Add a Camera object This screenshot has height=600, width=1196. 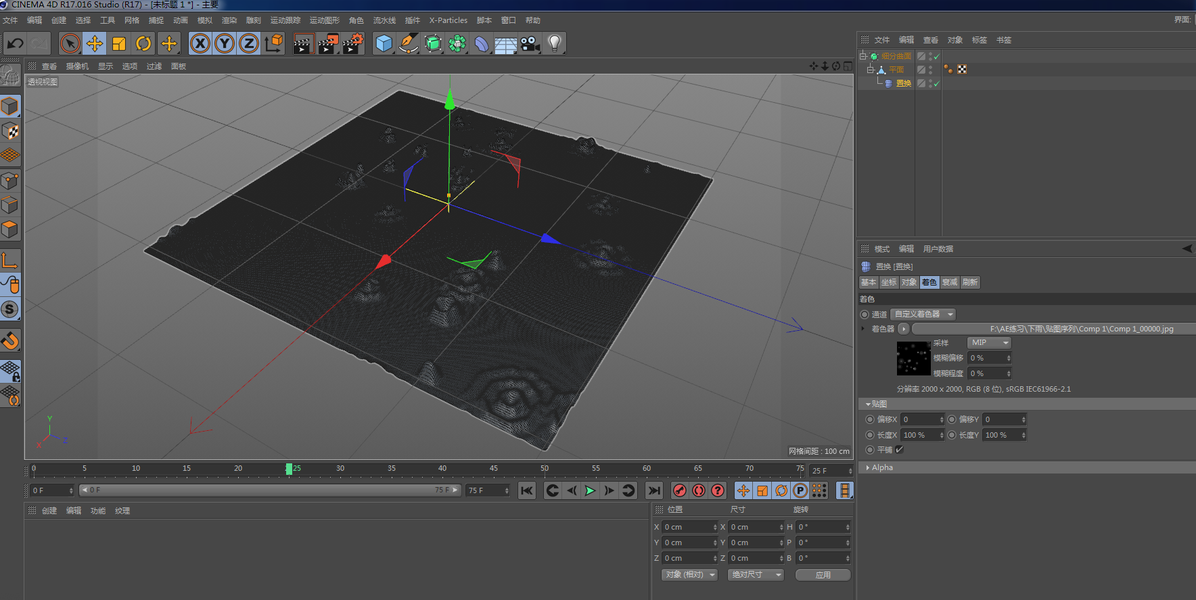coord(530,43)
